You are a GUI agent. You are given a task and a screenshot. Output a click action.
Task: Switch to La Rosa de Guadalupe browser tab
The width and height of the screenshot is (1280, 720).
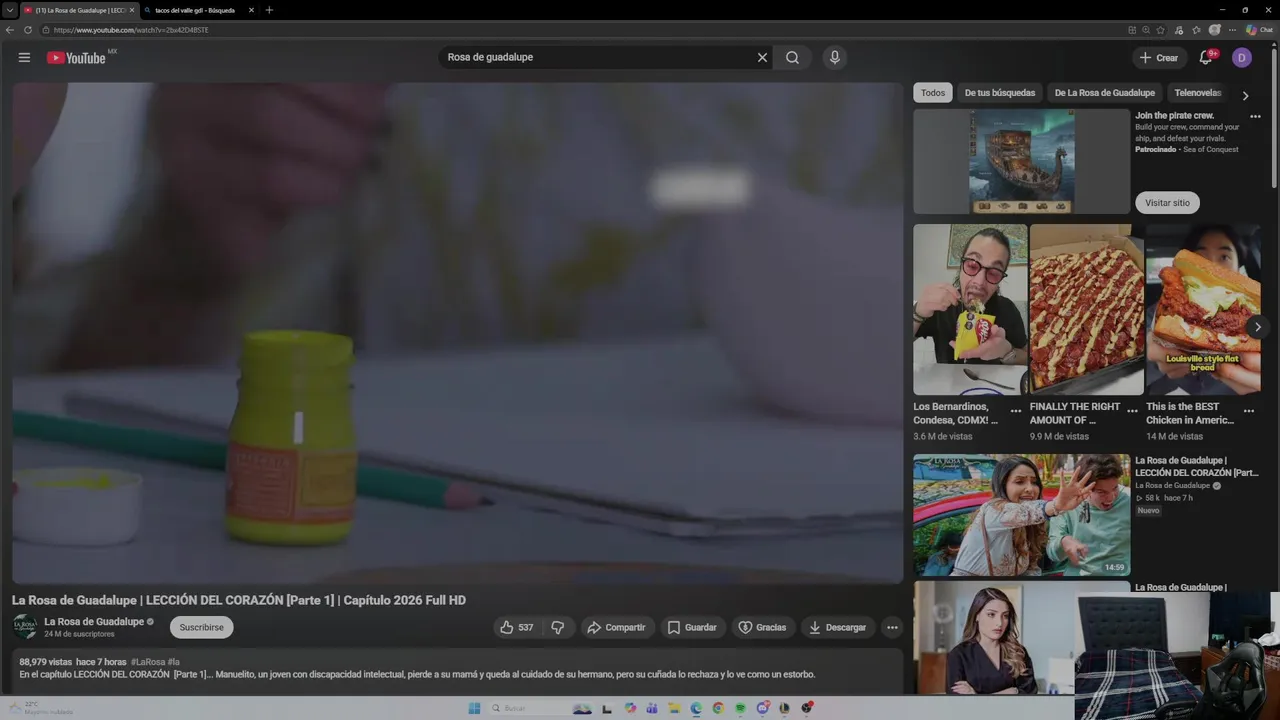click(x=79, y=10)
